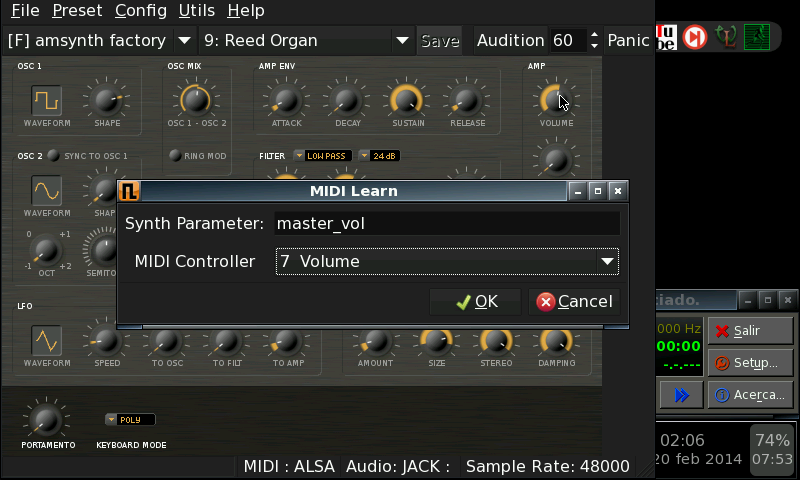The image size is (800, 480).
Task: Open the File menu
Action: point(25,10)
